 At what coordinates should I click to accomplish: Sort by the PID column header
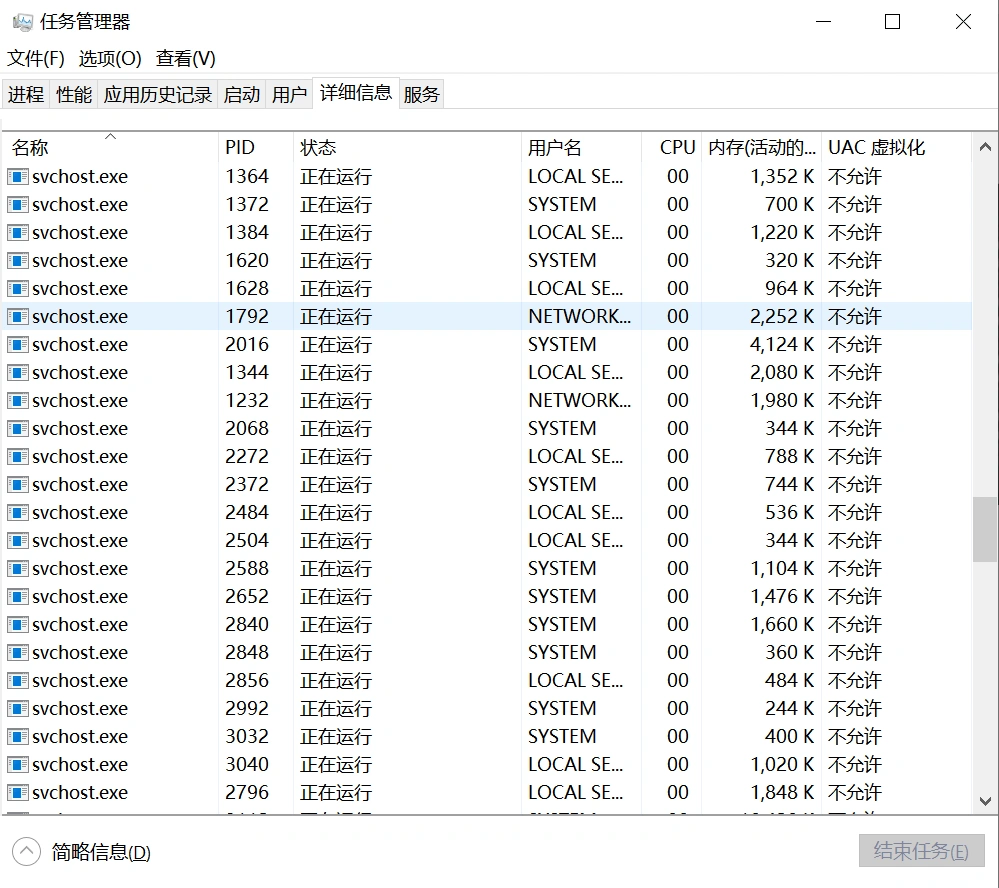click(x=255, y=147)
